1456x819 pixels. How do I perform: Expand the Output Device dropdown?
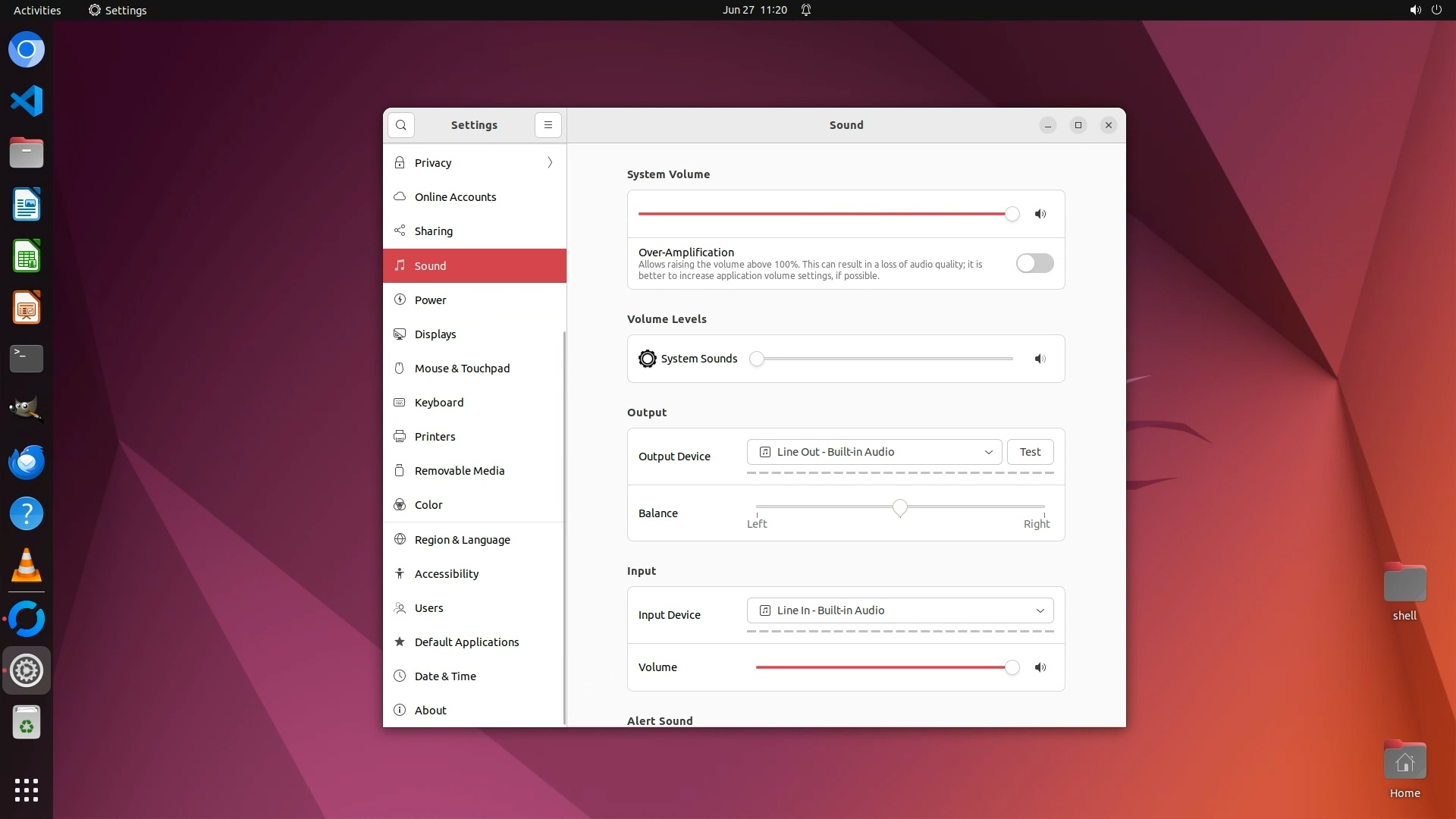point(874,452)
